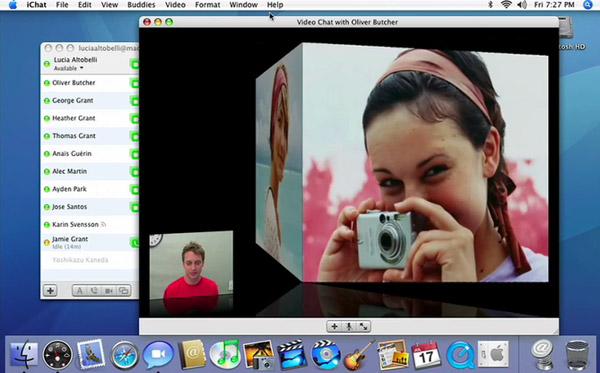
Task: Select buddy Anaïs Guérin
Action: [90, 154]
